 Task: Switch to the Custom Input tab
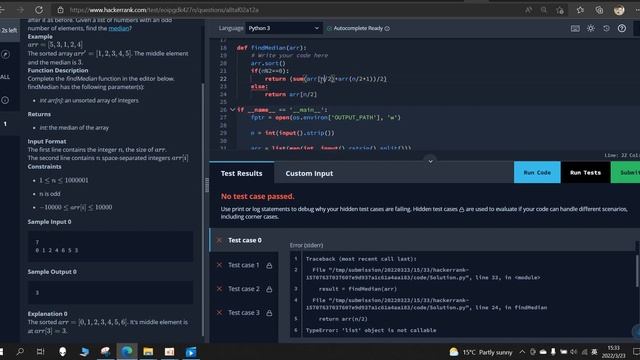(309, 173)
